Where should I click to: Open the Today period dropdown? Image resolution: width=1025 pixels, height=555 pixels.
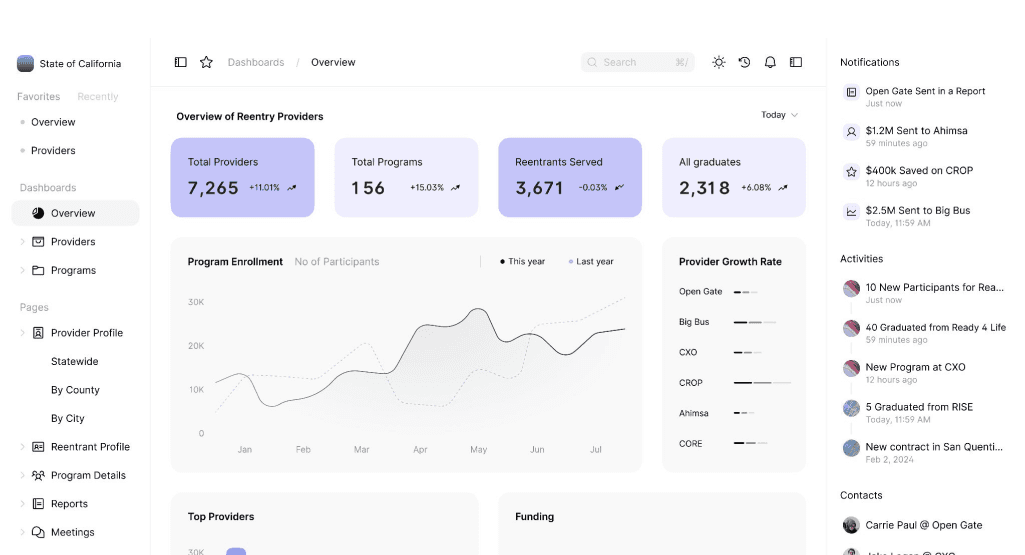point(779,114)
